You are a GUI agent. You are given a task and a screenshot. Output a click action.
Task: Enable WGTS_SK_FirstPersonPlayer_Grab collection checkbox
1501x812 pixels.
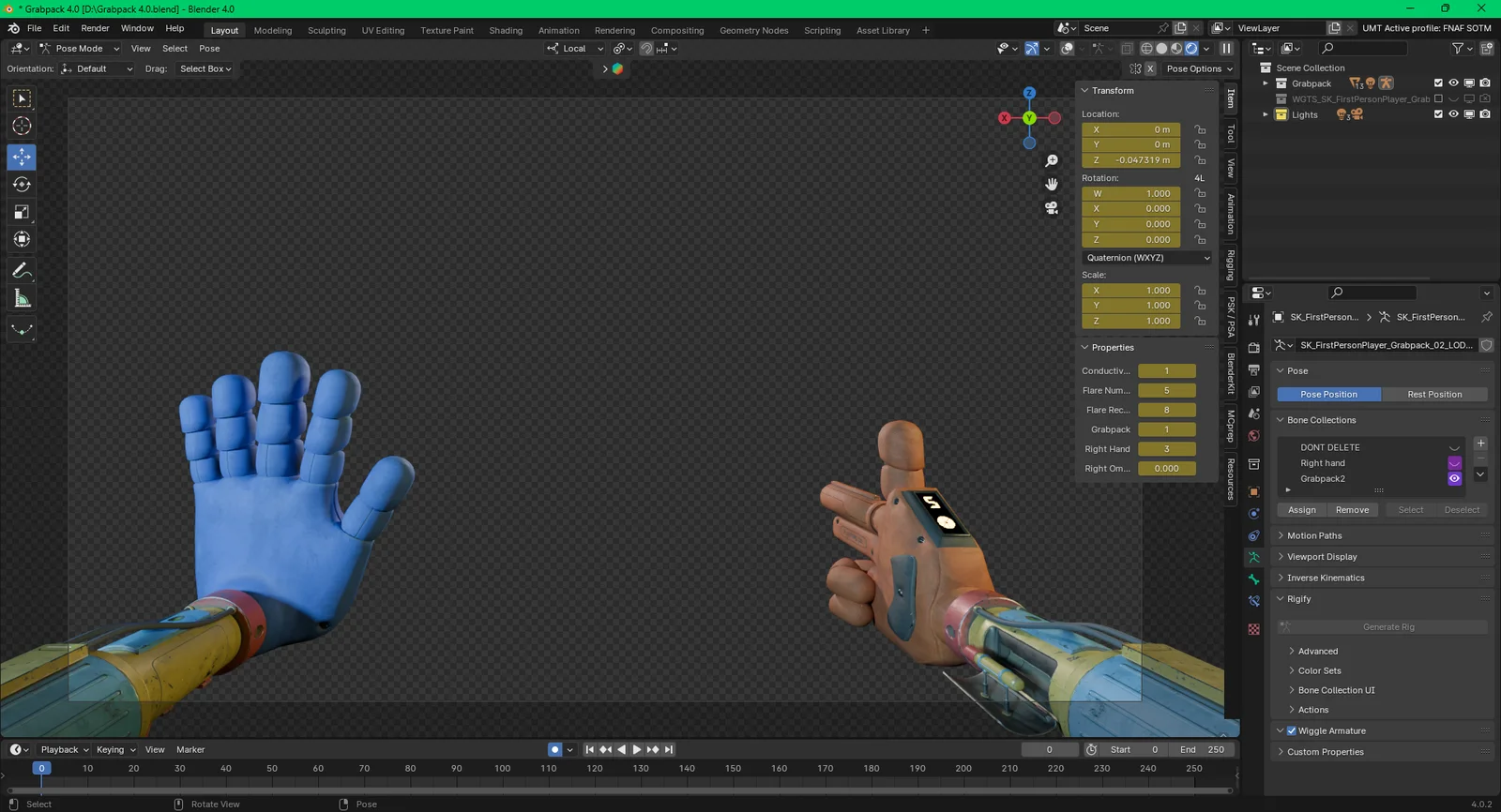click(1438, 98)
